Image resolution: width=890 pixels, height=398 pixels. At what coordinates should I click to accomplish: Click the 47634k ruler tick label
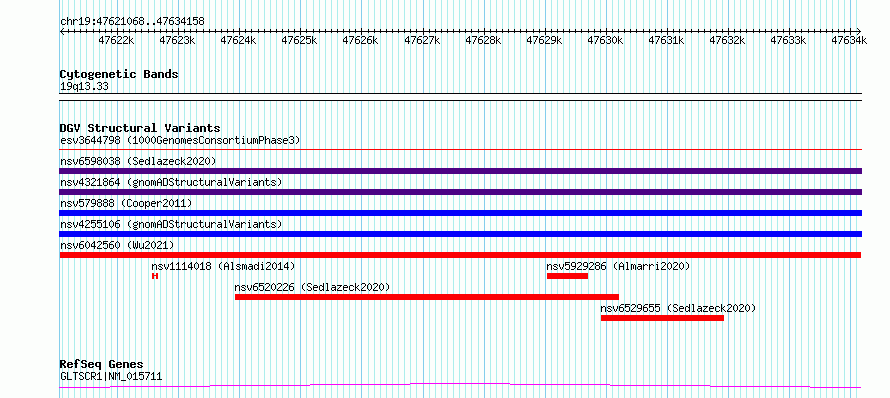click(x=849, y=40)
